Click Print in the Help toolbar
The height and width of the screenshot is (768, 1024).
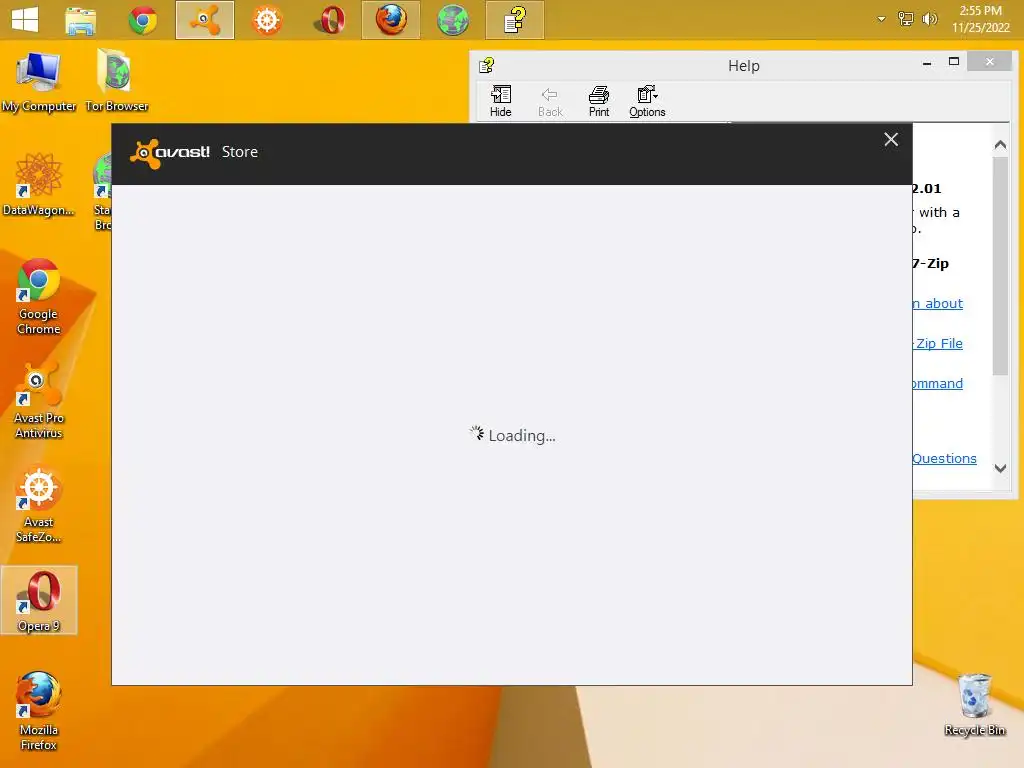click(598, 101)
